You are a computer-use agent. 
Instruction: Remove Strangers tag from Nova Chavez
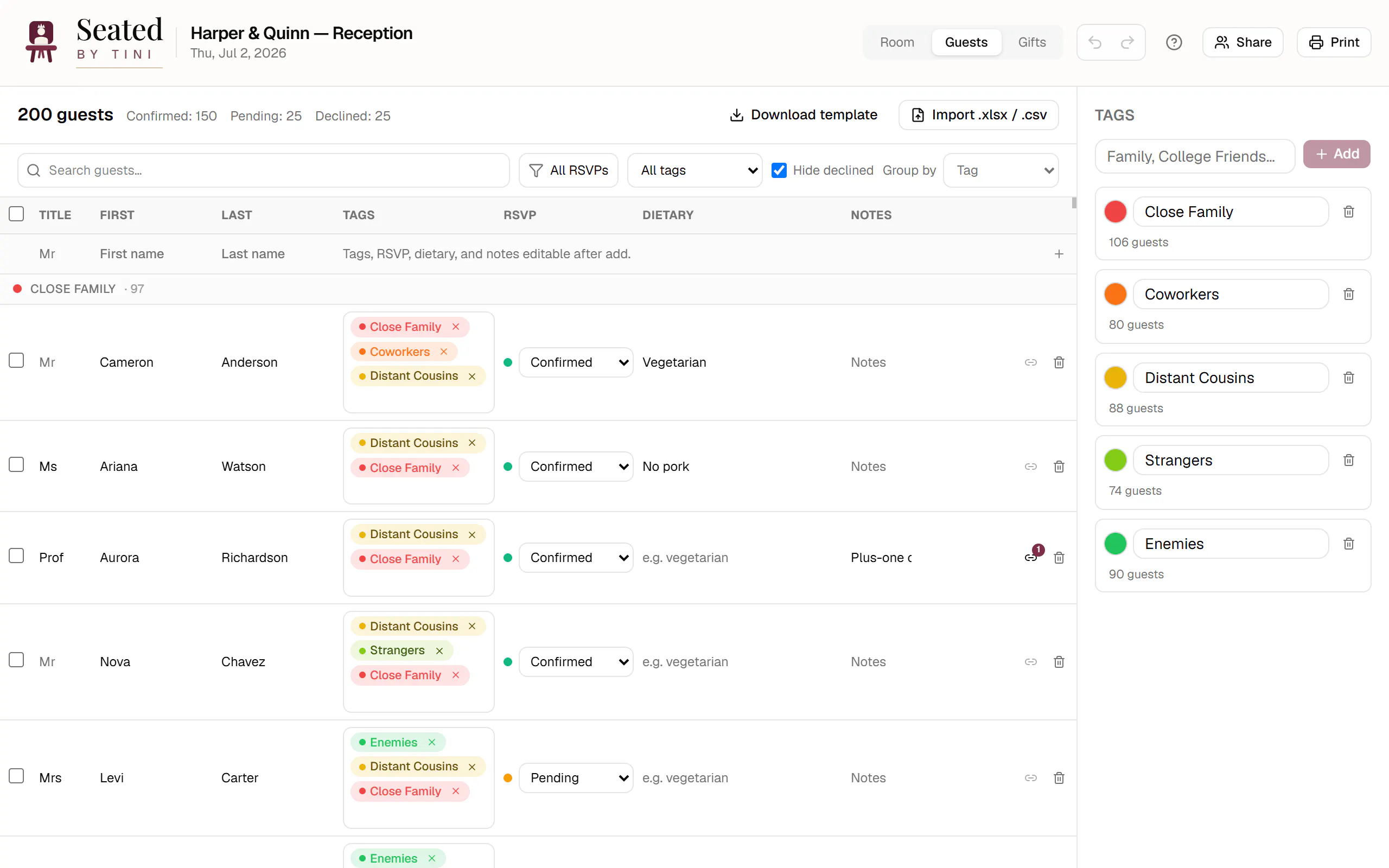tap(439, 650)
